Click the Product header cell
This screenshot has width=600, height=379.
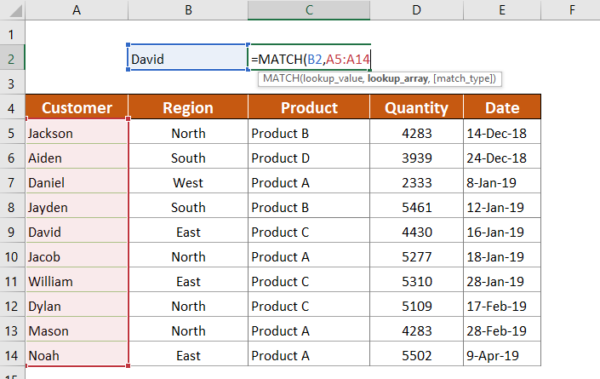tap(309, 107)
